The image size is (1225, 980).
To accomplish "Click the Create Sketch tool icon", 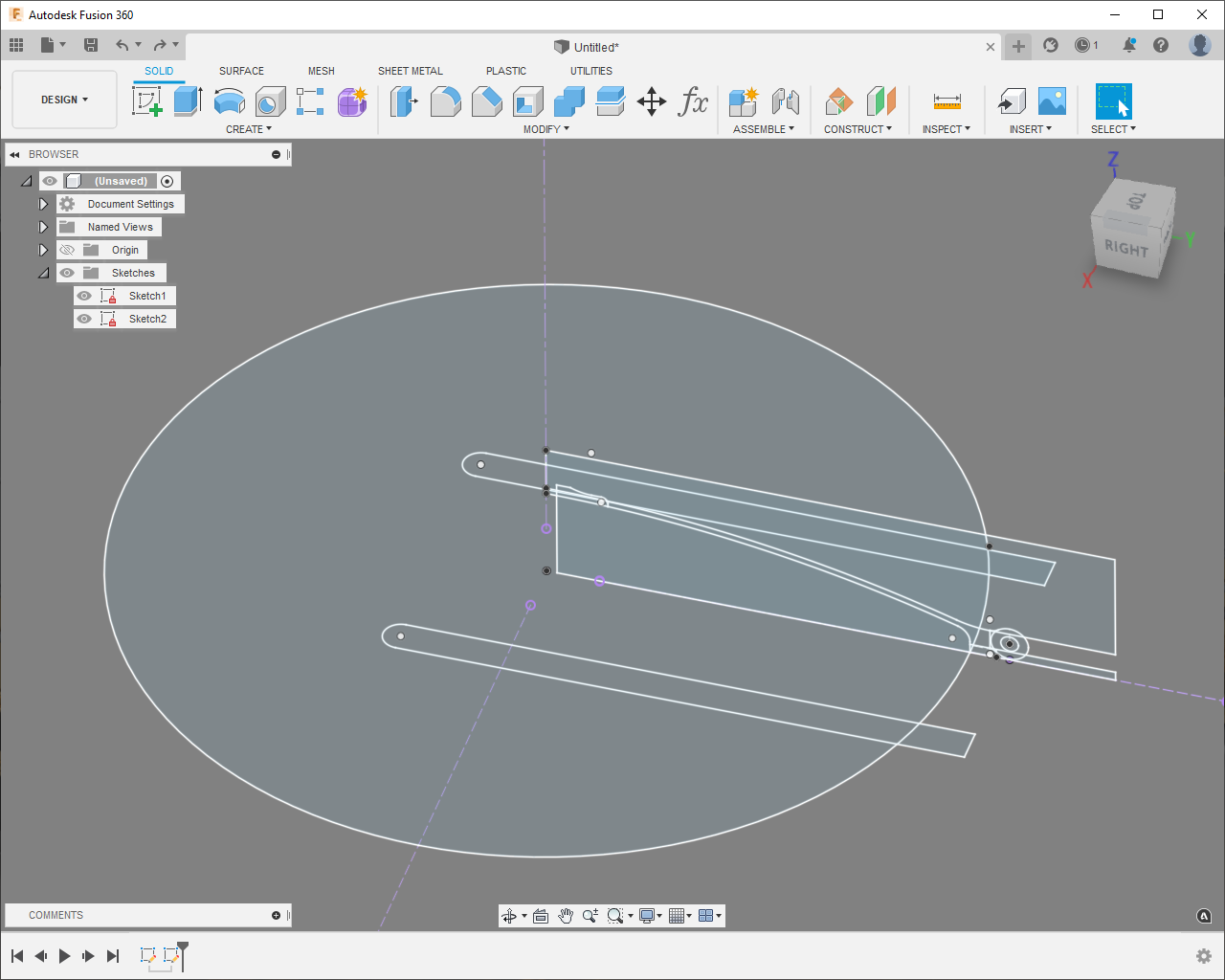I will coord(147,100).
